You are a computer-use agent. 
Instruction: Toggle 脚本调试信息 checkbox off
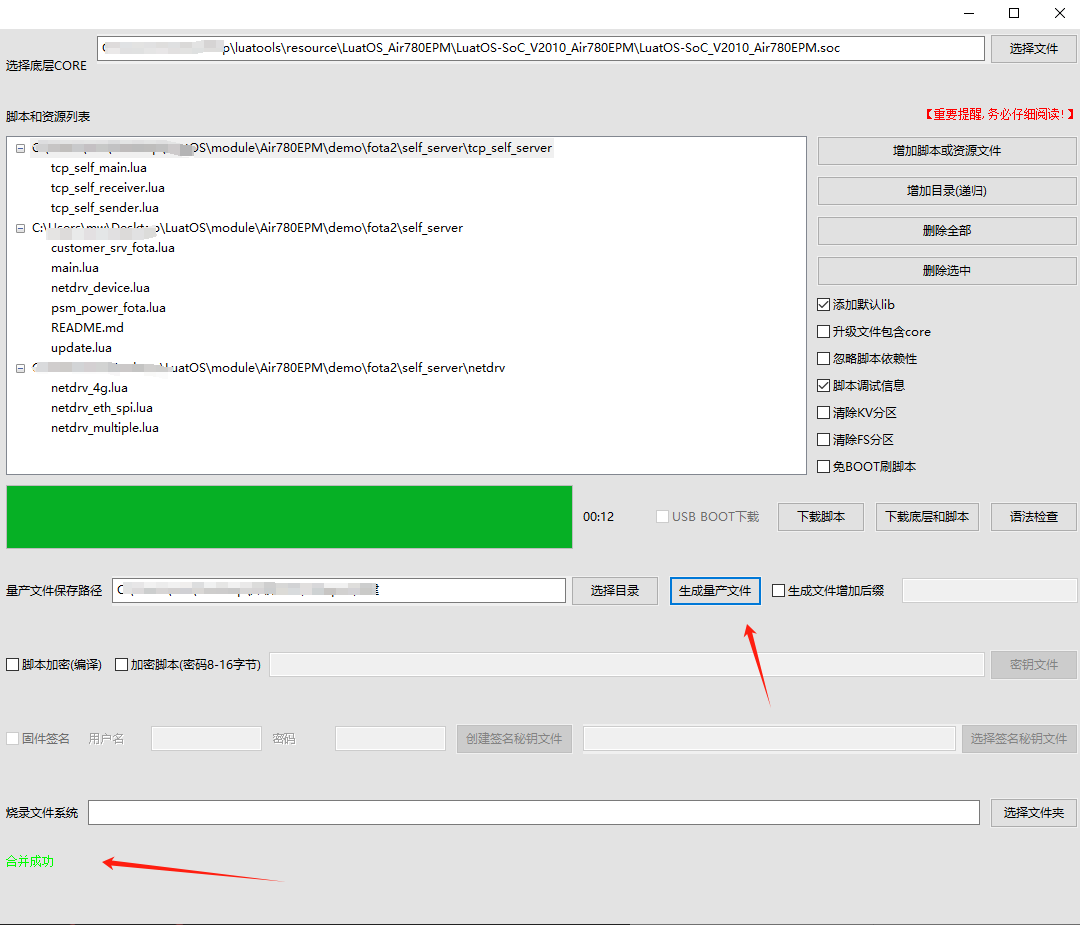pyautogui.click(x=824, y=386)
